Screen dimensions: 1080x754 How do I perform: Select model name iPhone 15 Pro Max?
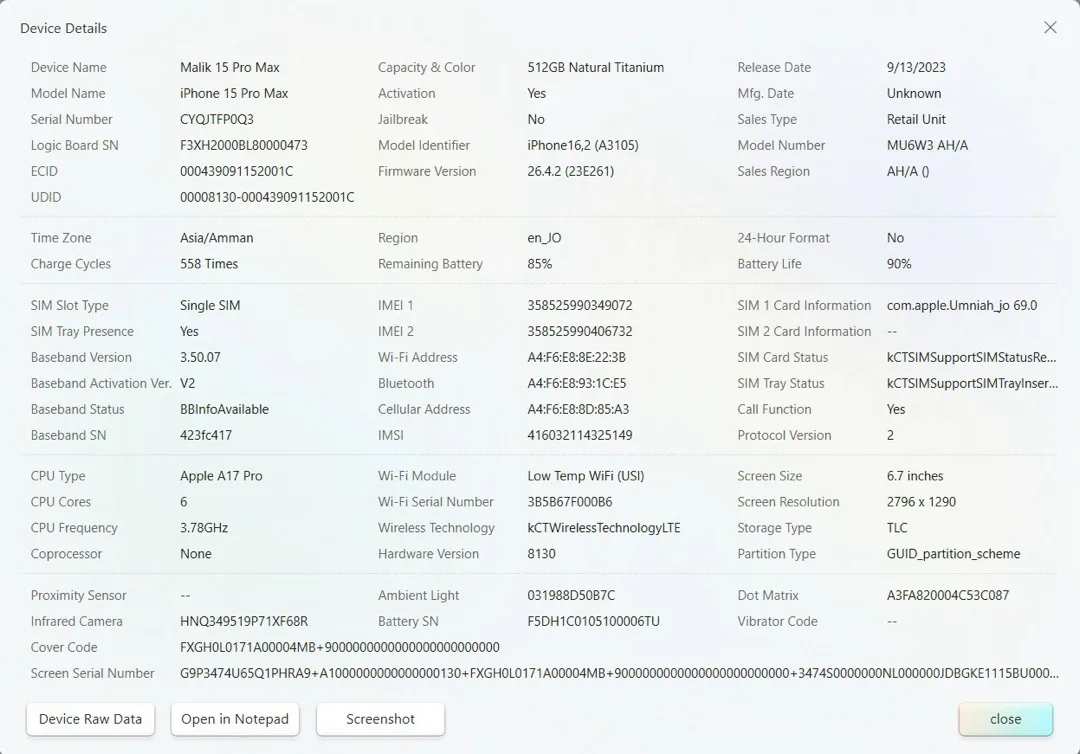[234, 94]
